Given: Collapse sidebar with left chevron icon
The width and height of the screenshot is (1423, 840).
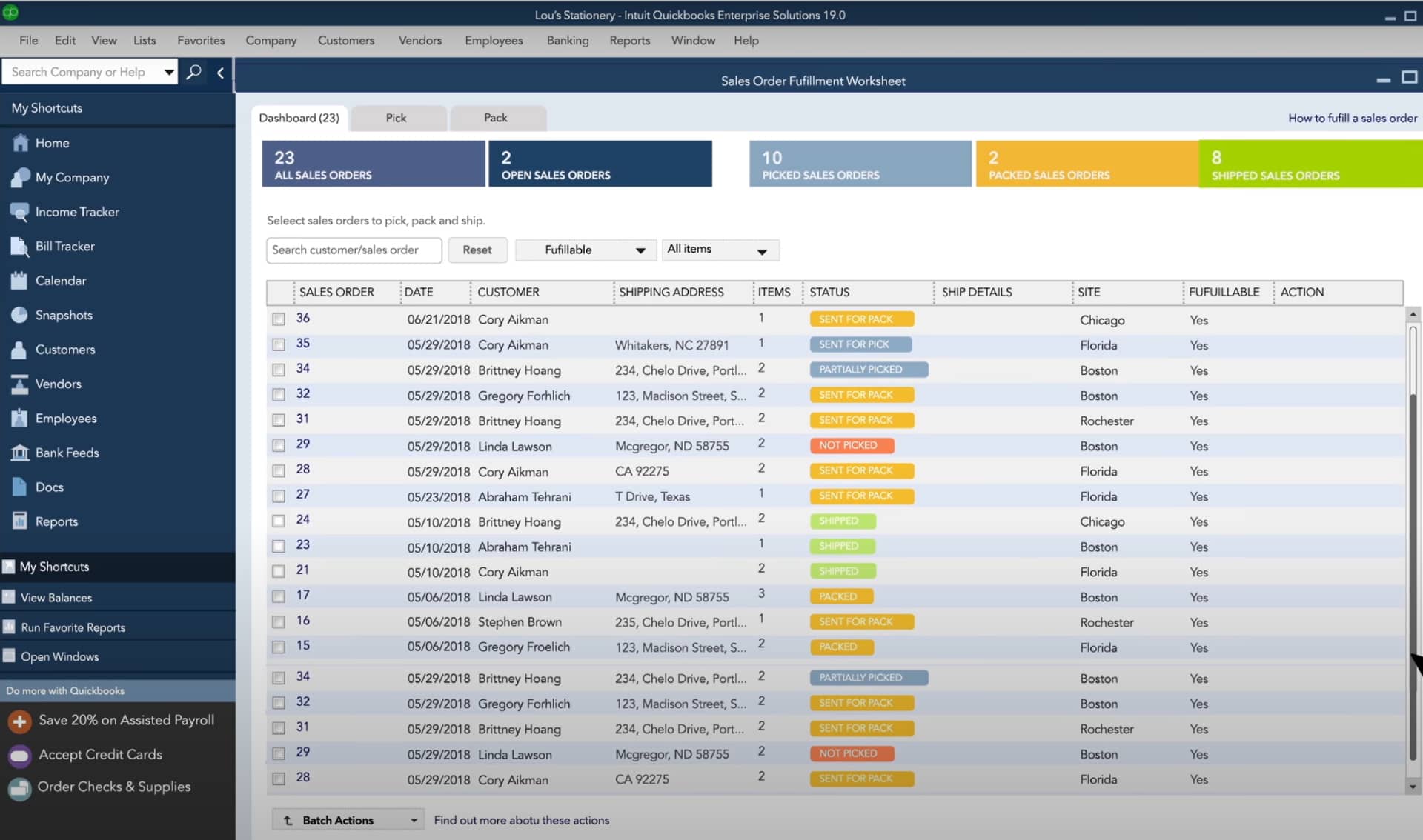Looking at the screenshot, I should click(220, 73).
